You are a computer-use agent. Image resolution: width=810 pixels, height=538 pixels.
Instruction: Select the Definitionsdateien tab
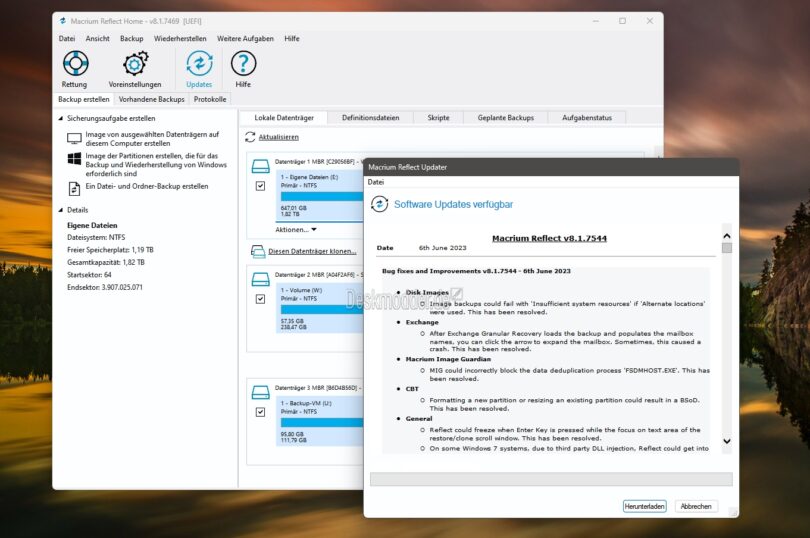(x=370, y=118)
